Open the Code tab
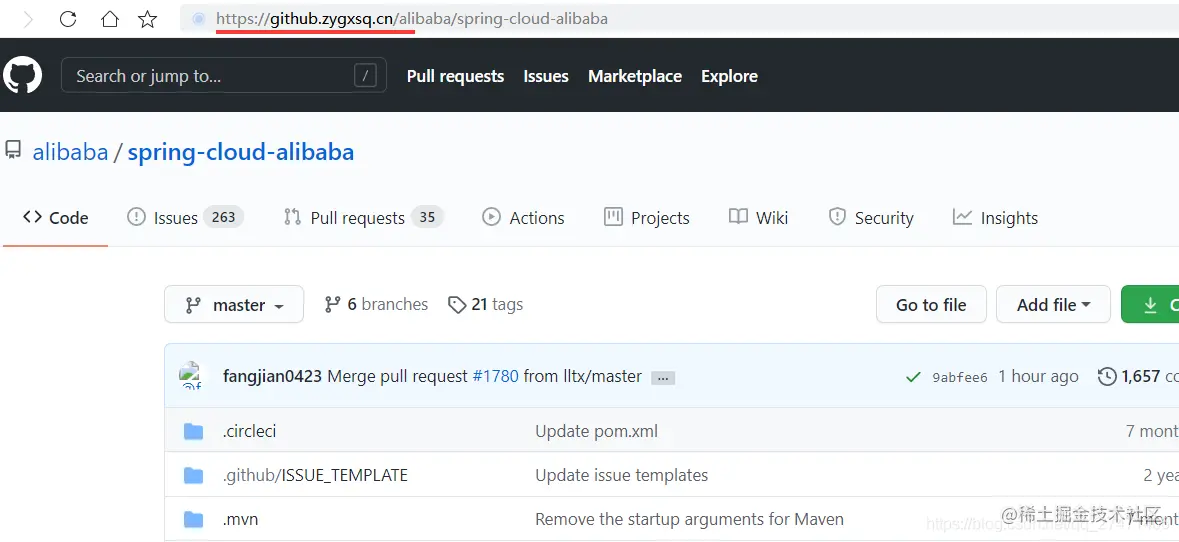1179x542 pixels. 56,218
